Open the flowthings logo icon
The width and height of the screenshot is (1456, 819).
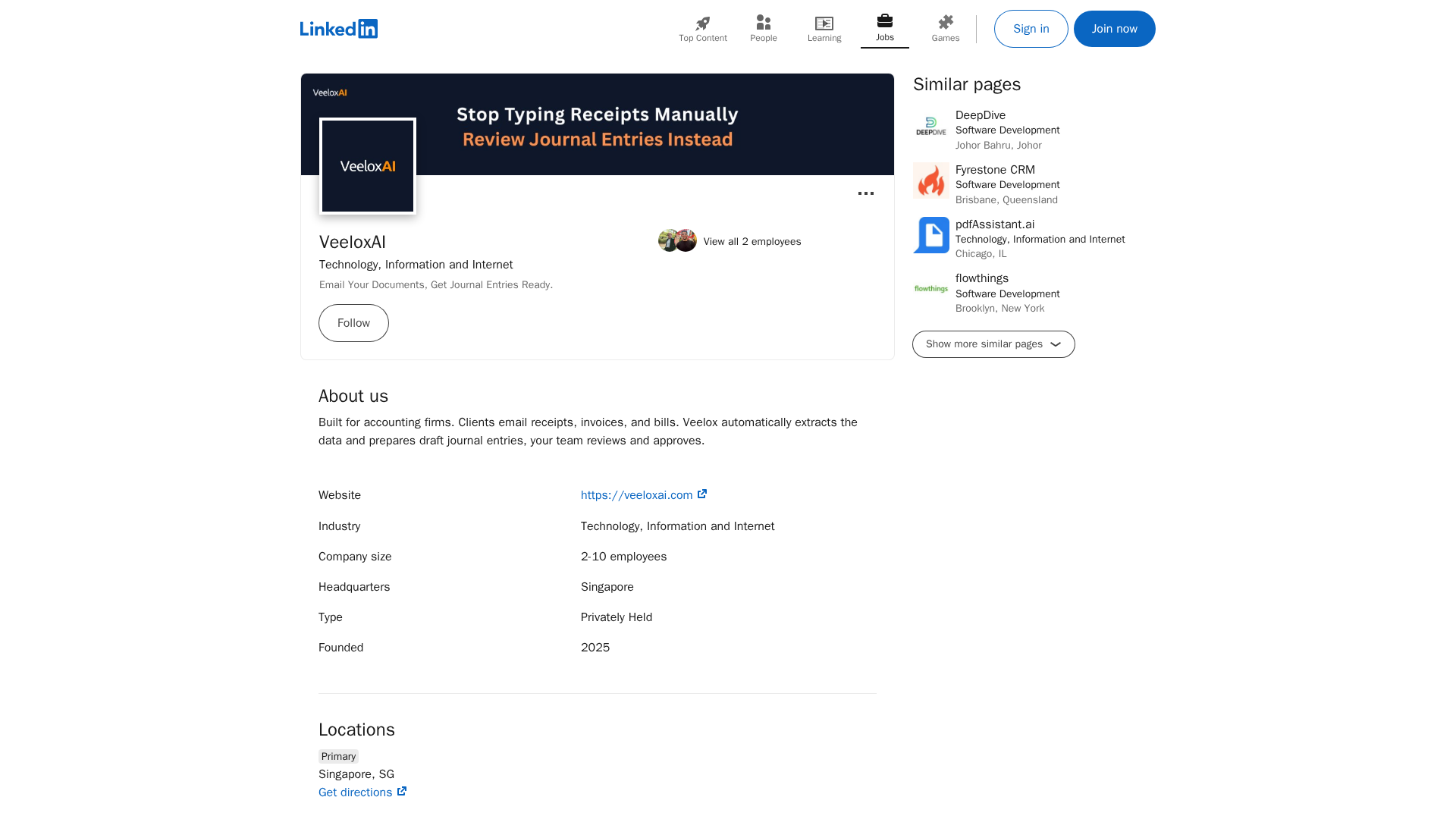coord(930,289)
